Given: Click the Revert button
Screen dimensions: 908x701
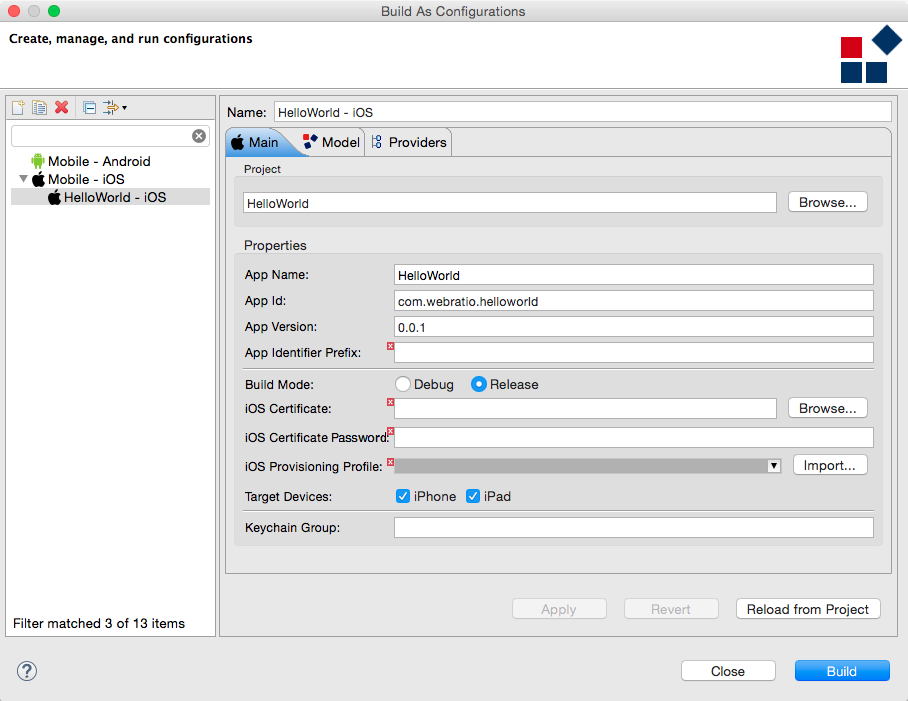Looking at the screenshot, I should (671, 609).
